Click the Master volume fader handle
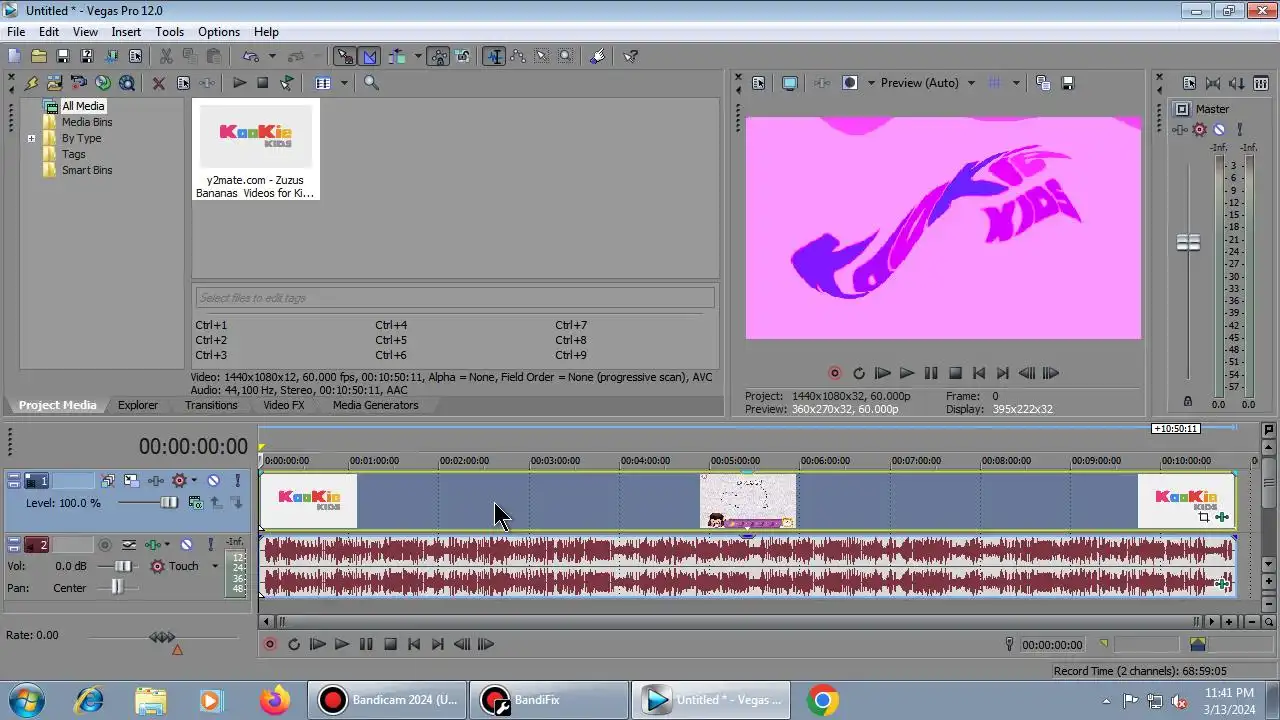 (1188, 242)
